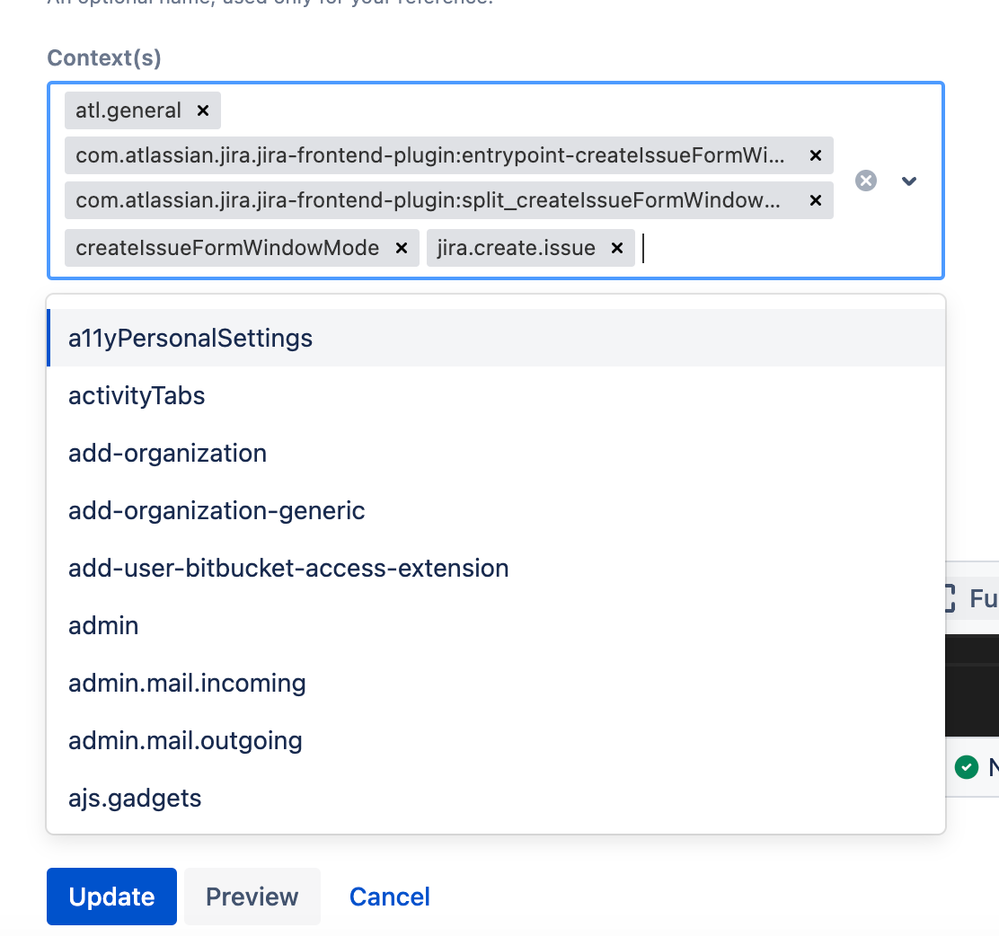999x936 pixels.
Task: Choose the admin context
Action: point(496,625)
